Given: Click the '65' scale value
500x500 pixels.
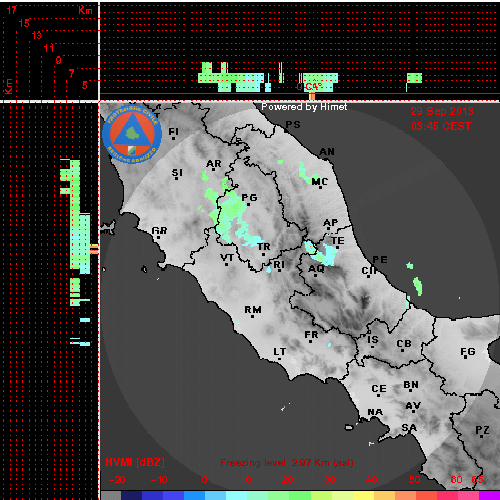Looking at the screenshot, I should point(477,480).
